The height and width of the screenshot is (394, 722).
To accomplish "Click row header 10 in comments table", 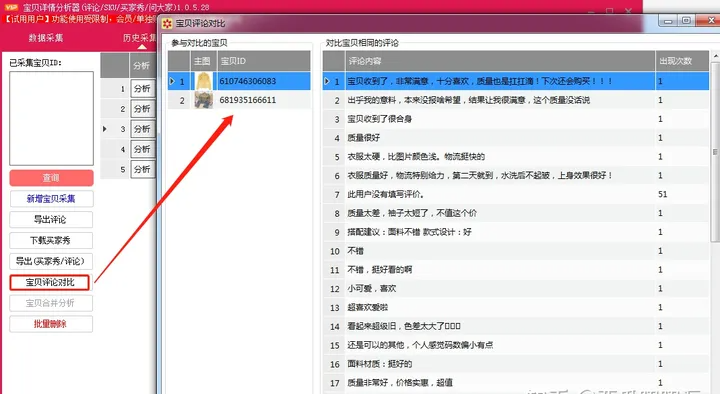I will tap(334, 251).
